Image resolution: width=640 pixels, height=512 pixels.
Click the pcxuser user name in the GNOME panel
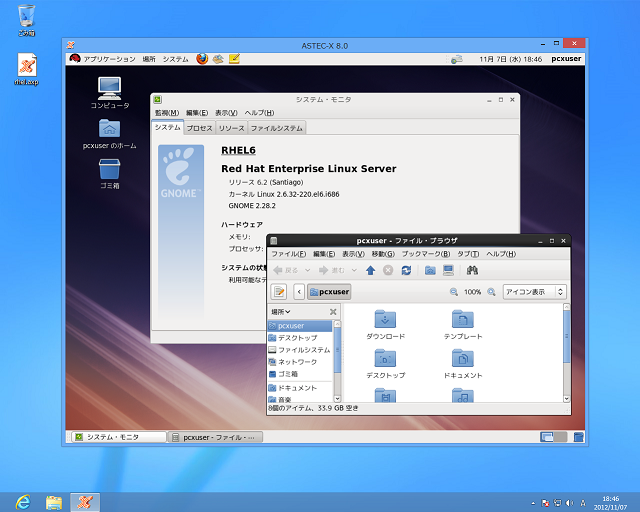[566, 59]
